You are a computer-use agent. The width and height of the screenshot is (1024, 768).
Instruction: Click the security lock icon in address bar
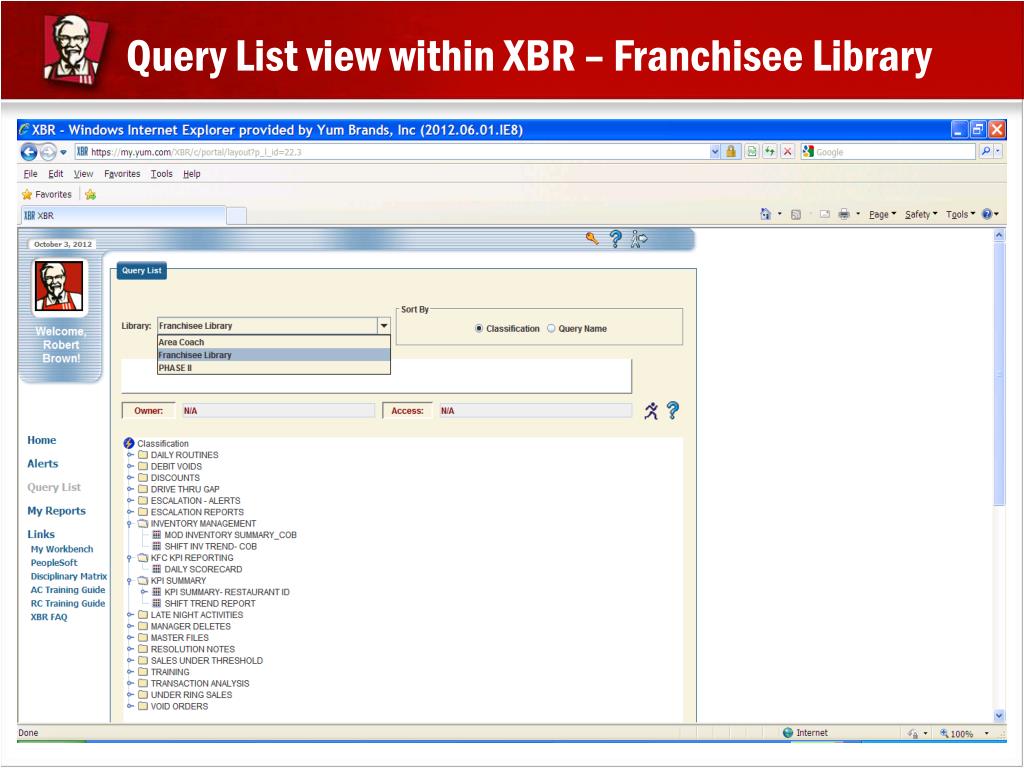tap(731, 152)
